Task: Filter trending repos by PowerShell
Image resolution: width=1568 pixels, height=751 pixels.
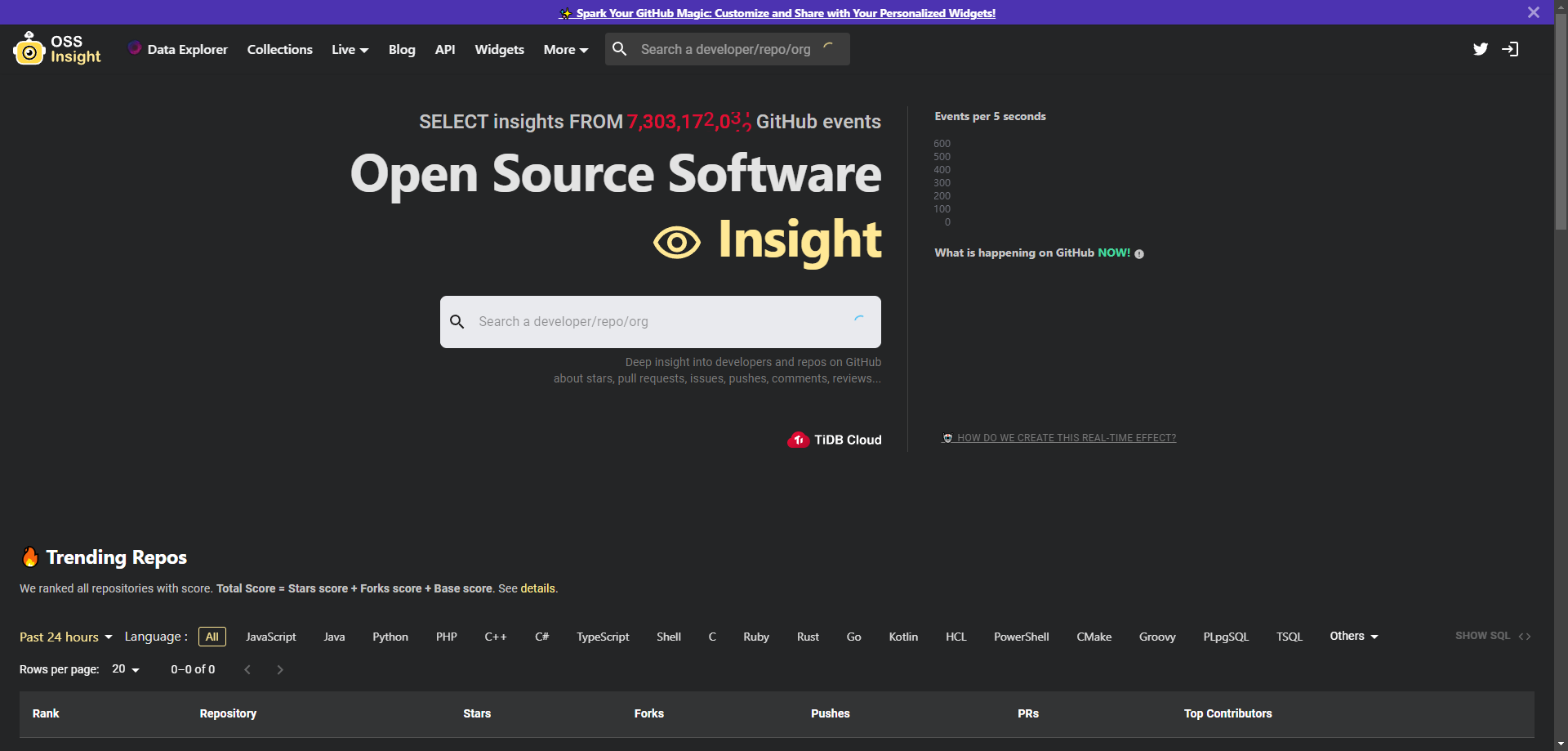Action: (x=1022, y=637)
